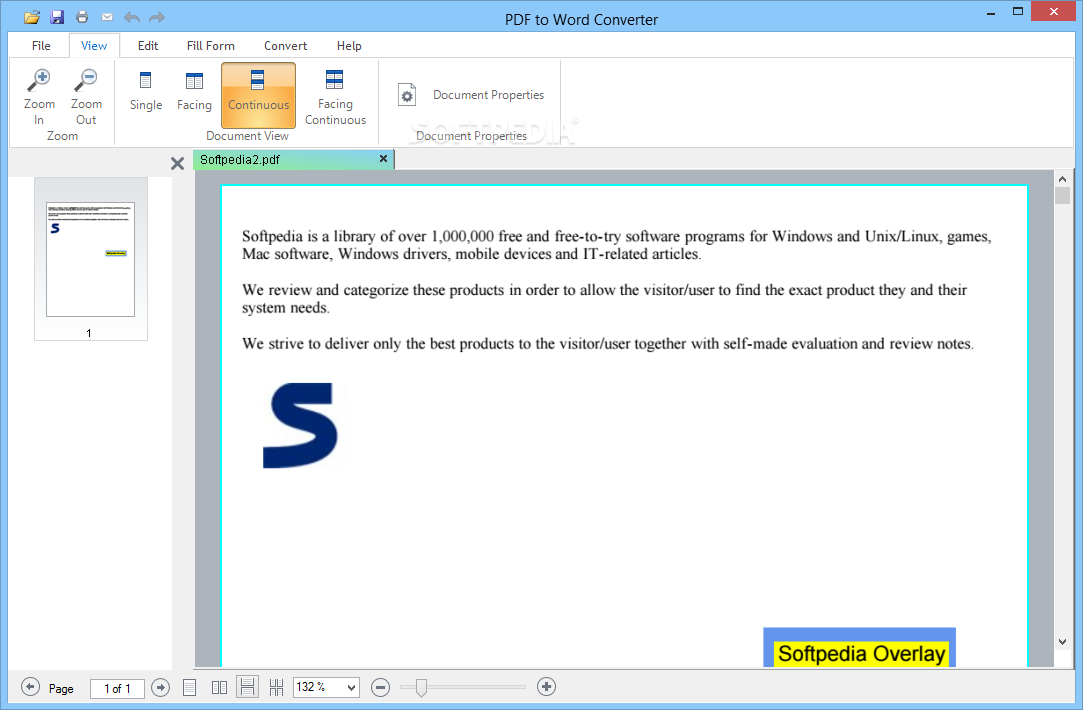Click continuous layout icon in status bar

click(x=247, y=687)
